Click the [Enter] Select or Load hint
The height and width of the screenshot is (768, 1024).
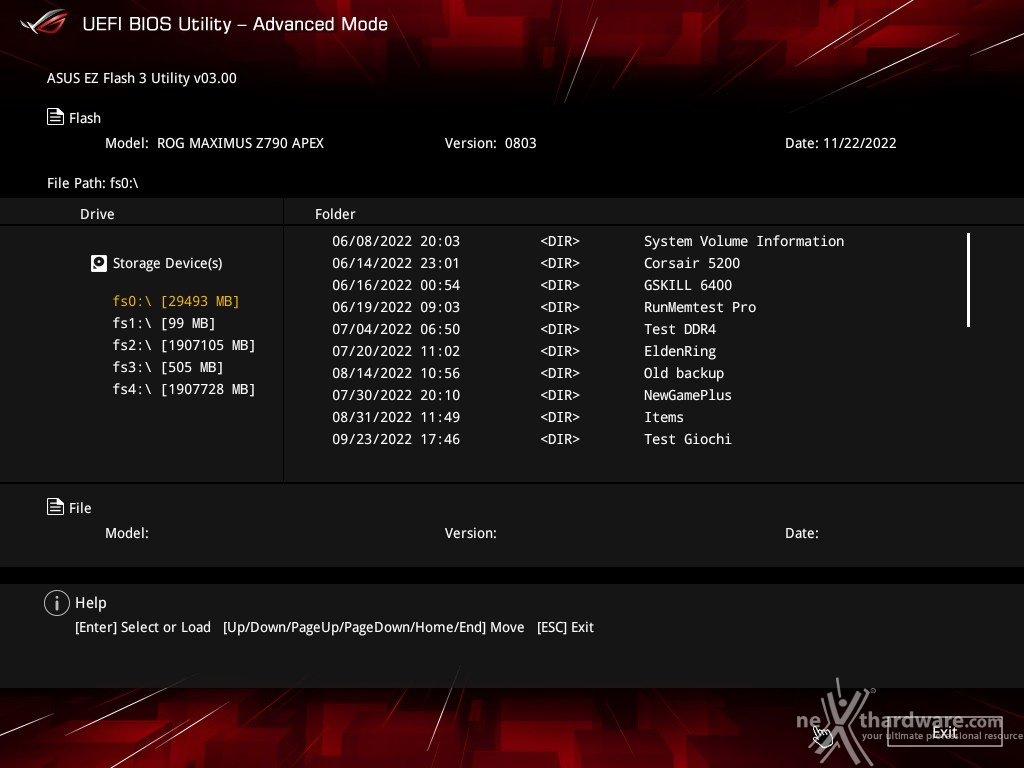[x=143, y=627]
